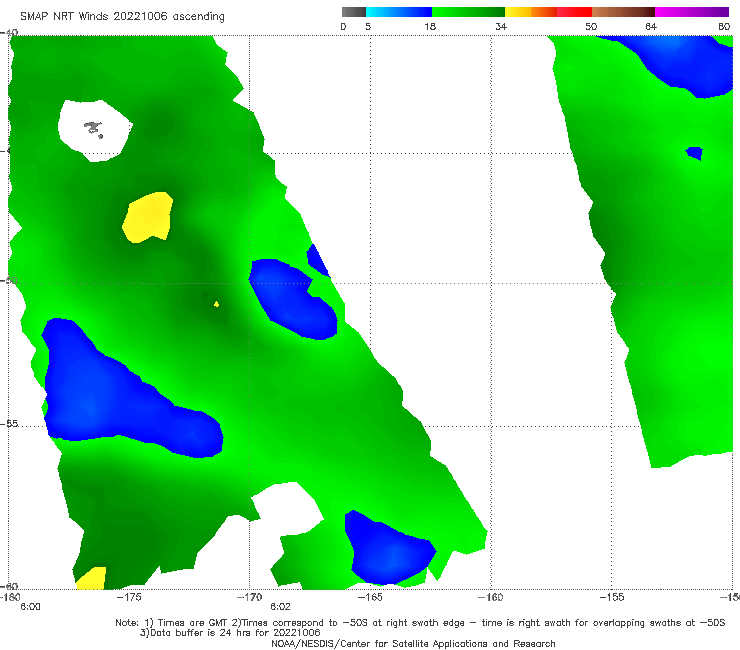The width and height of the screenshot is (740, 650).
Task: Click the gray 0-5 segment of the color bar
Action: coord(354,12)
